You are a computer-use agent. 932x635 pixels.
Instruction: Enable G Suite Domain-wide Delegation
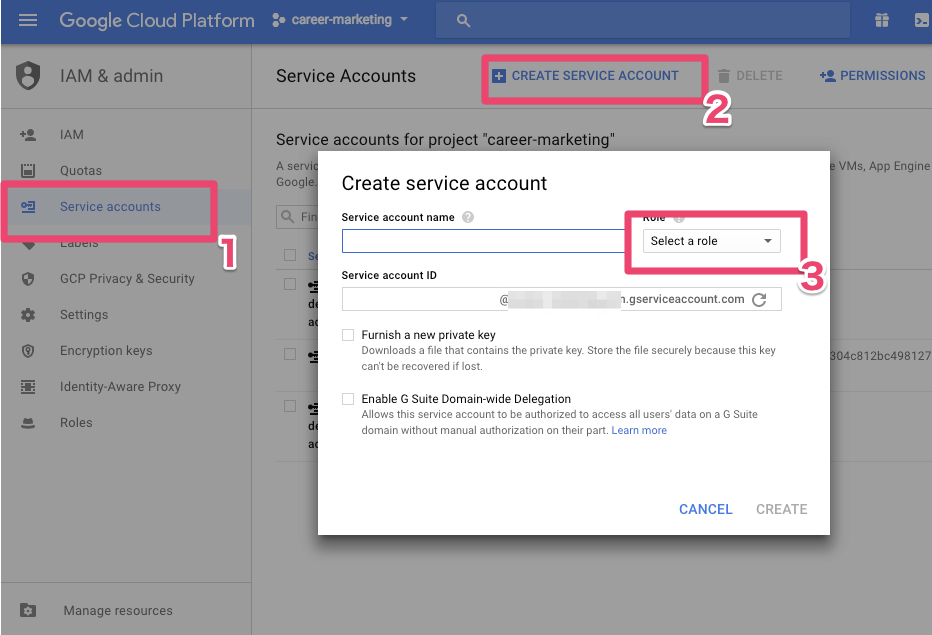[347, 399]
